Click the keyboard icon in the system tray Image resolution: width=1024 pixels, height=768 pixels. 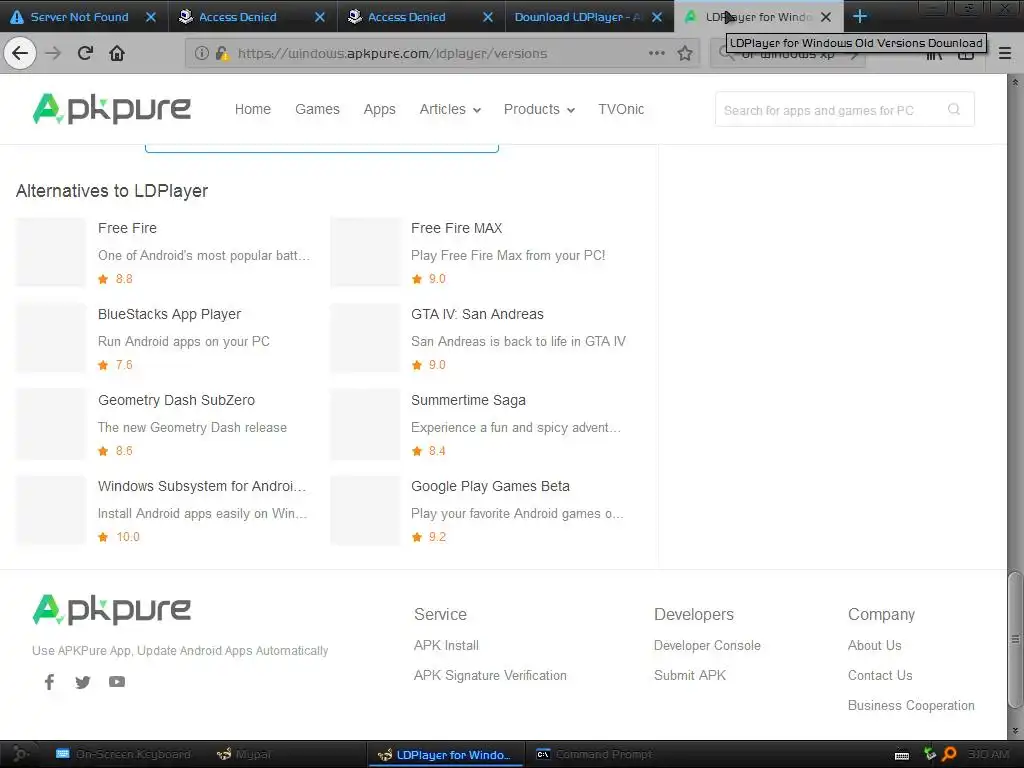902,755
